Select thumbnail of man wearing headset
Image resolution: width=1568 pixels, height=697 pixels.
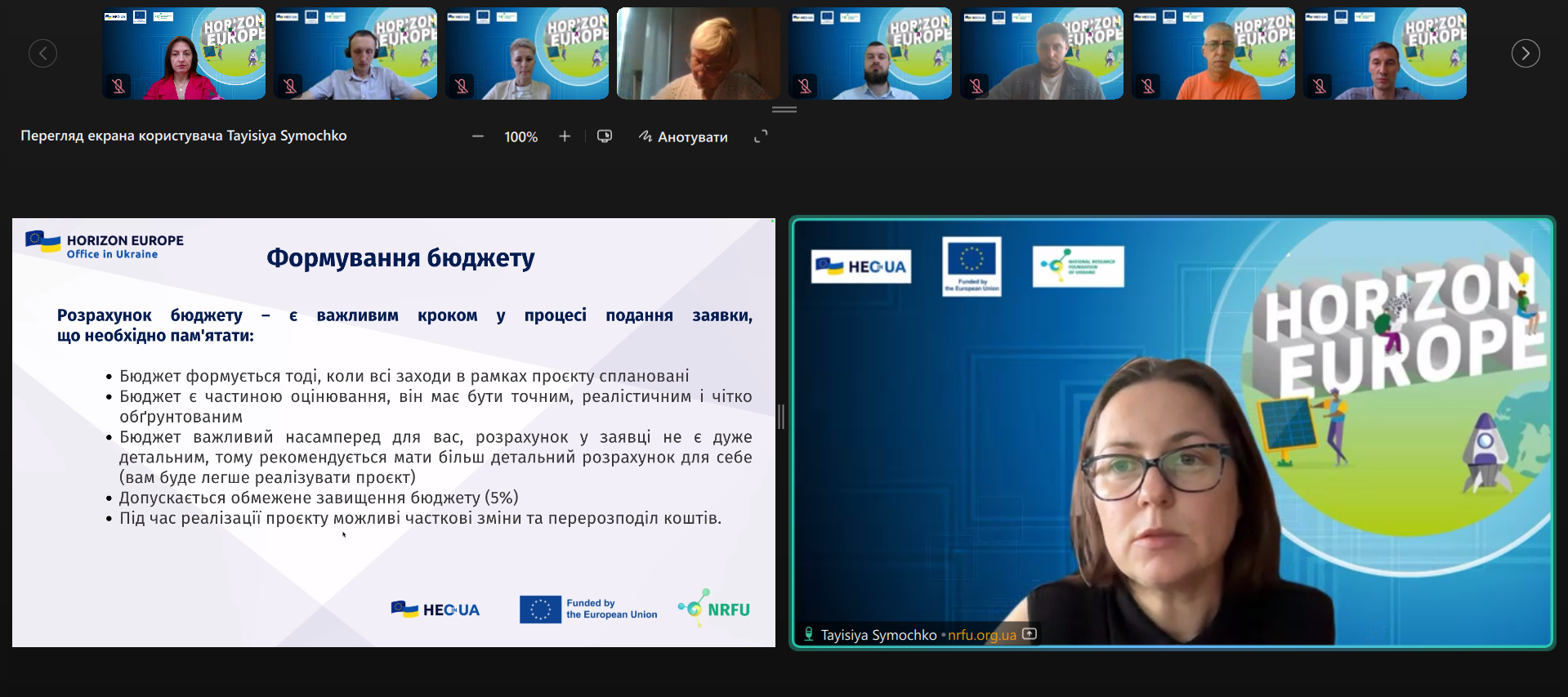tap(355, 54)
